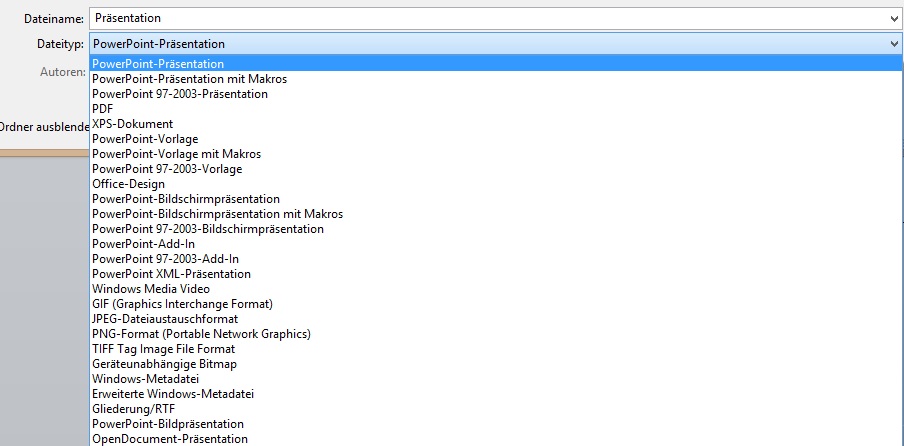Choose PowerPoint 97-2003-Vorlage
The height and width of the screenshot is (446, 904).
pyautogui.click(x=496, y=168)
